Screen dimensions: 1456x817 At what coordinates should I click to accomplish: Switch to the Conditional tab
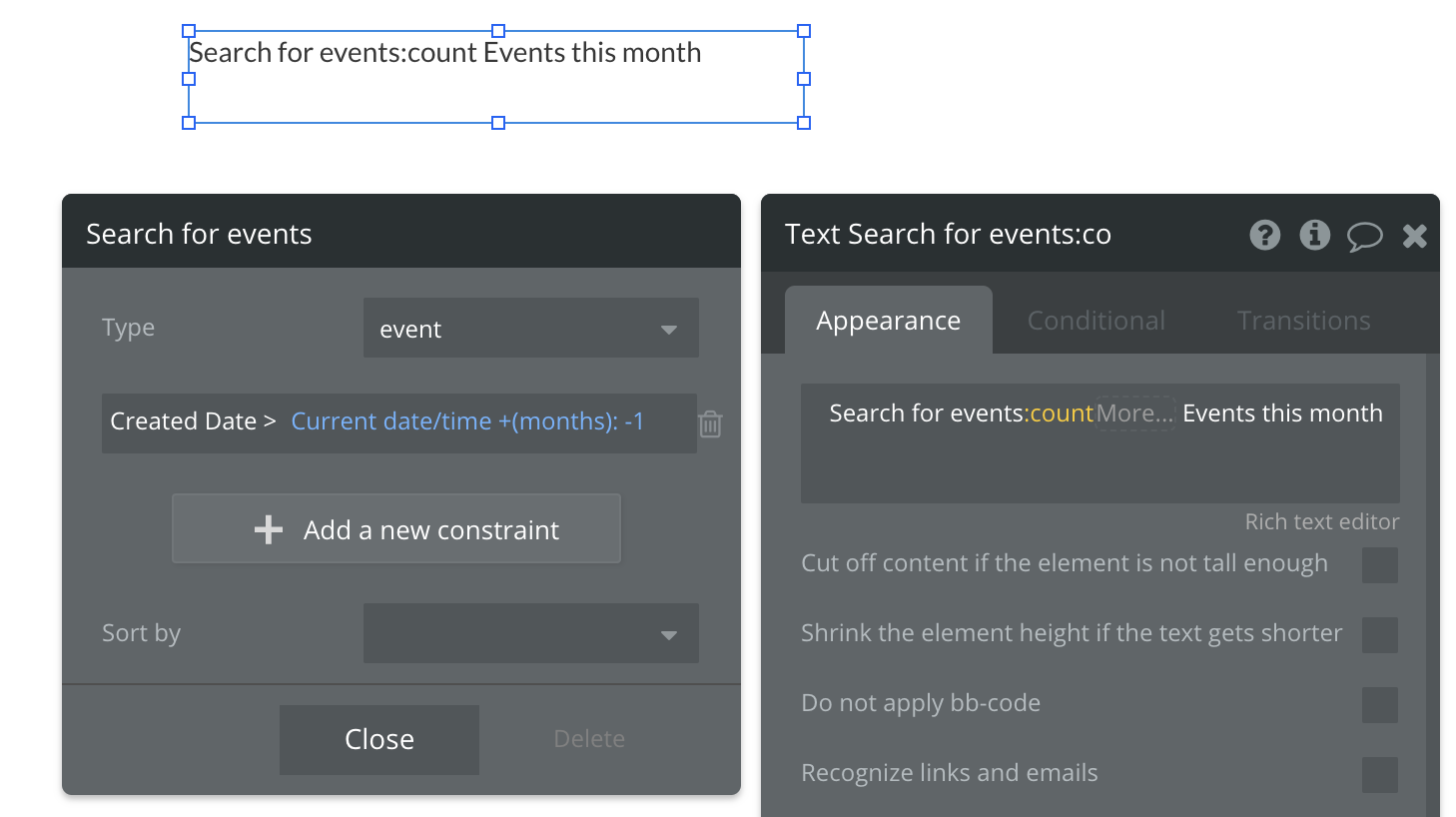pyautogui.click(x=1095, y=321)
